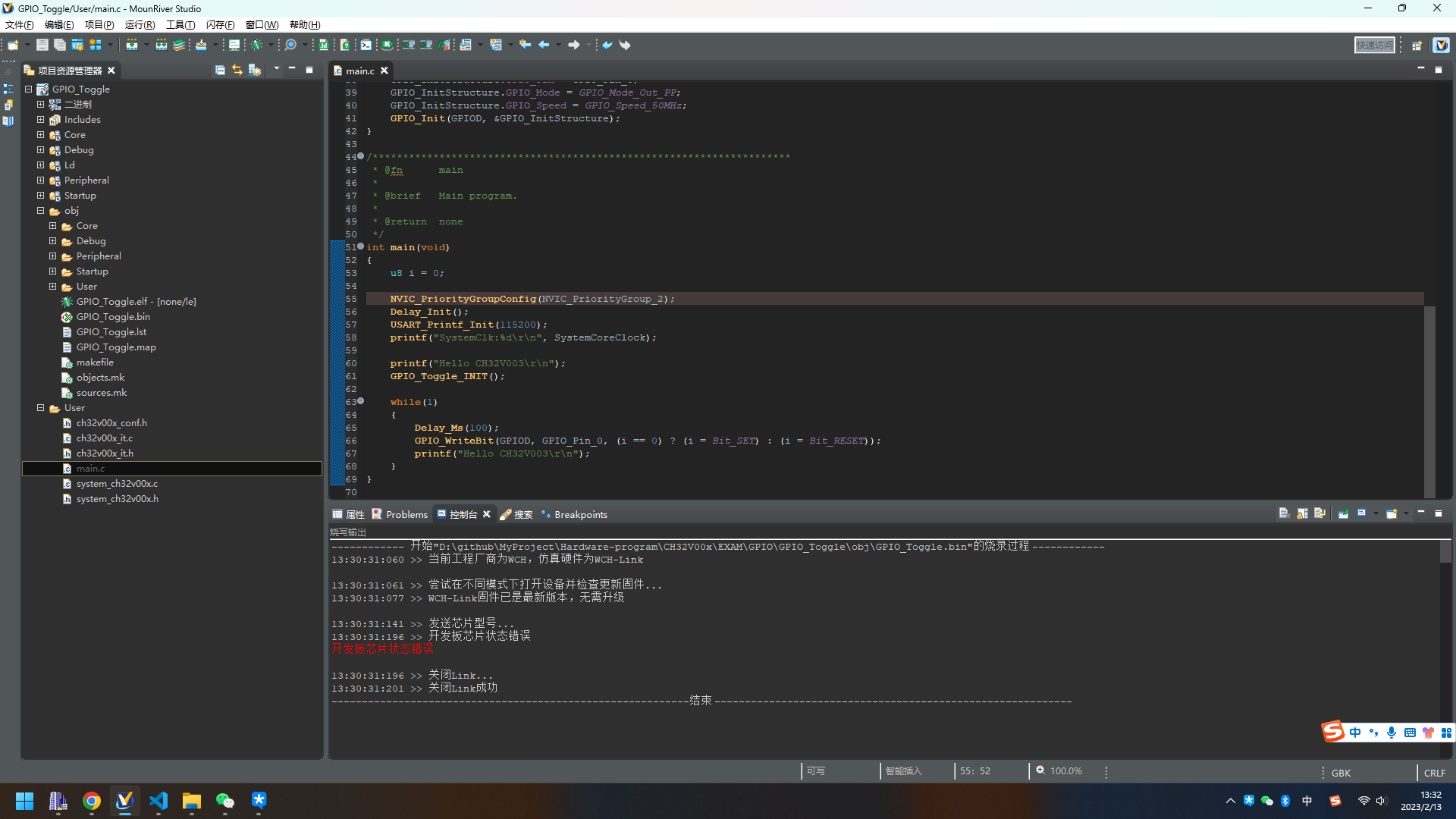Open Chrome from the taskbar
This screenshot has width=1456, height=819.
92,801
